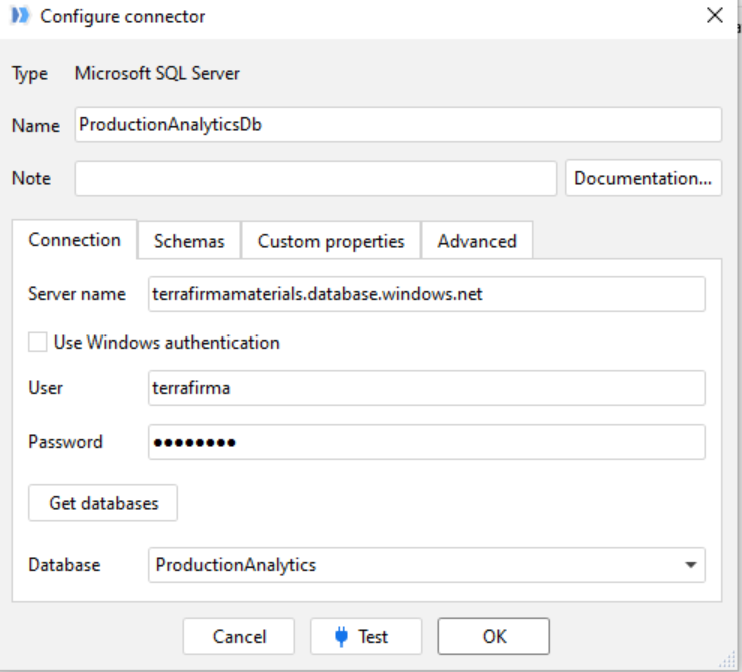Click the app logo in the title bar
Image resolution: width=742 pixels, height=672 pixels.
19,16
